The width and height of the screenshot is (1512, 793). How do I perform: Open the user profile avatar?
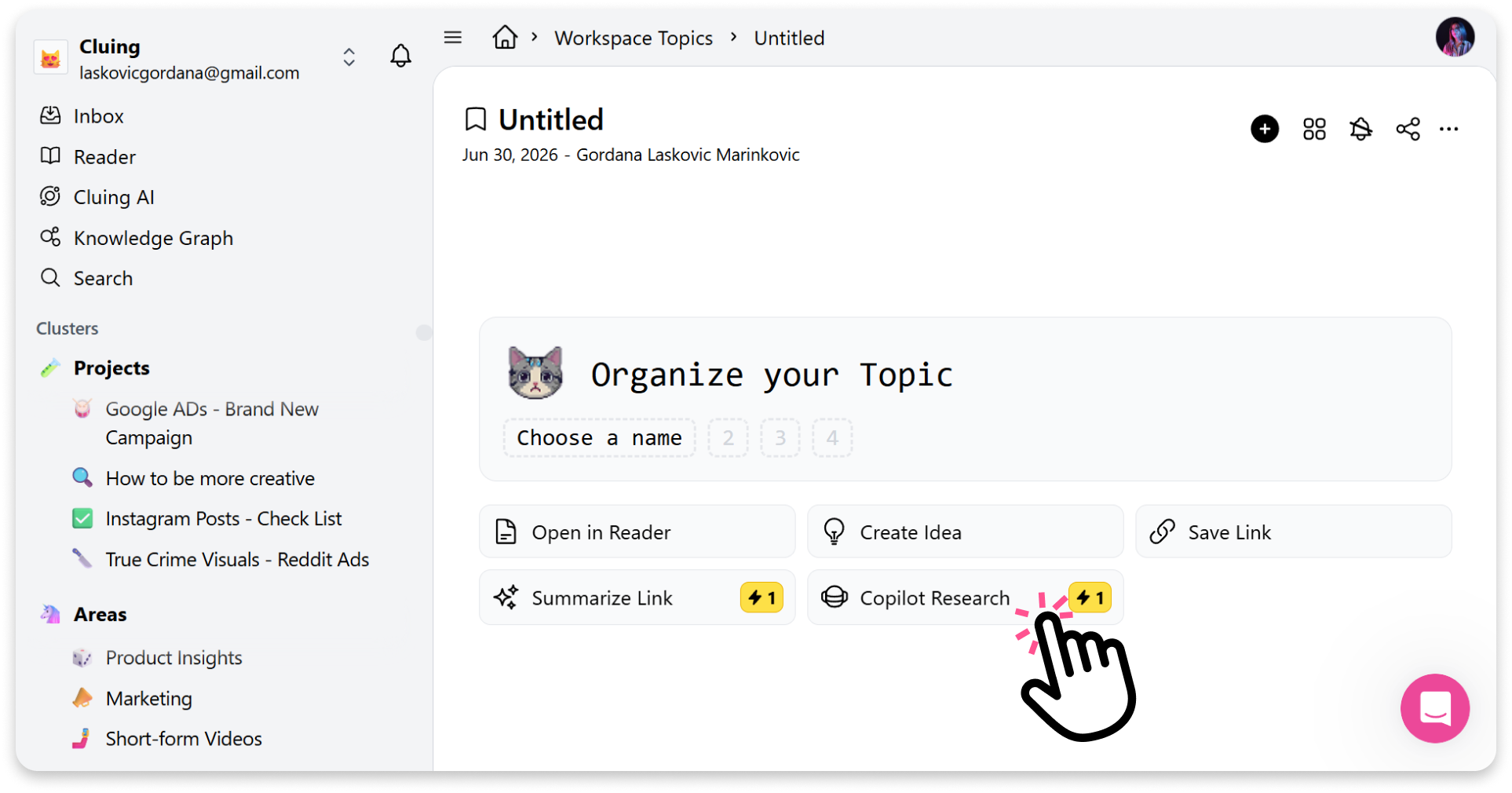(1455, 37)
